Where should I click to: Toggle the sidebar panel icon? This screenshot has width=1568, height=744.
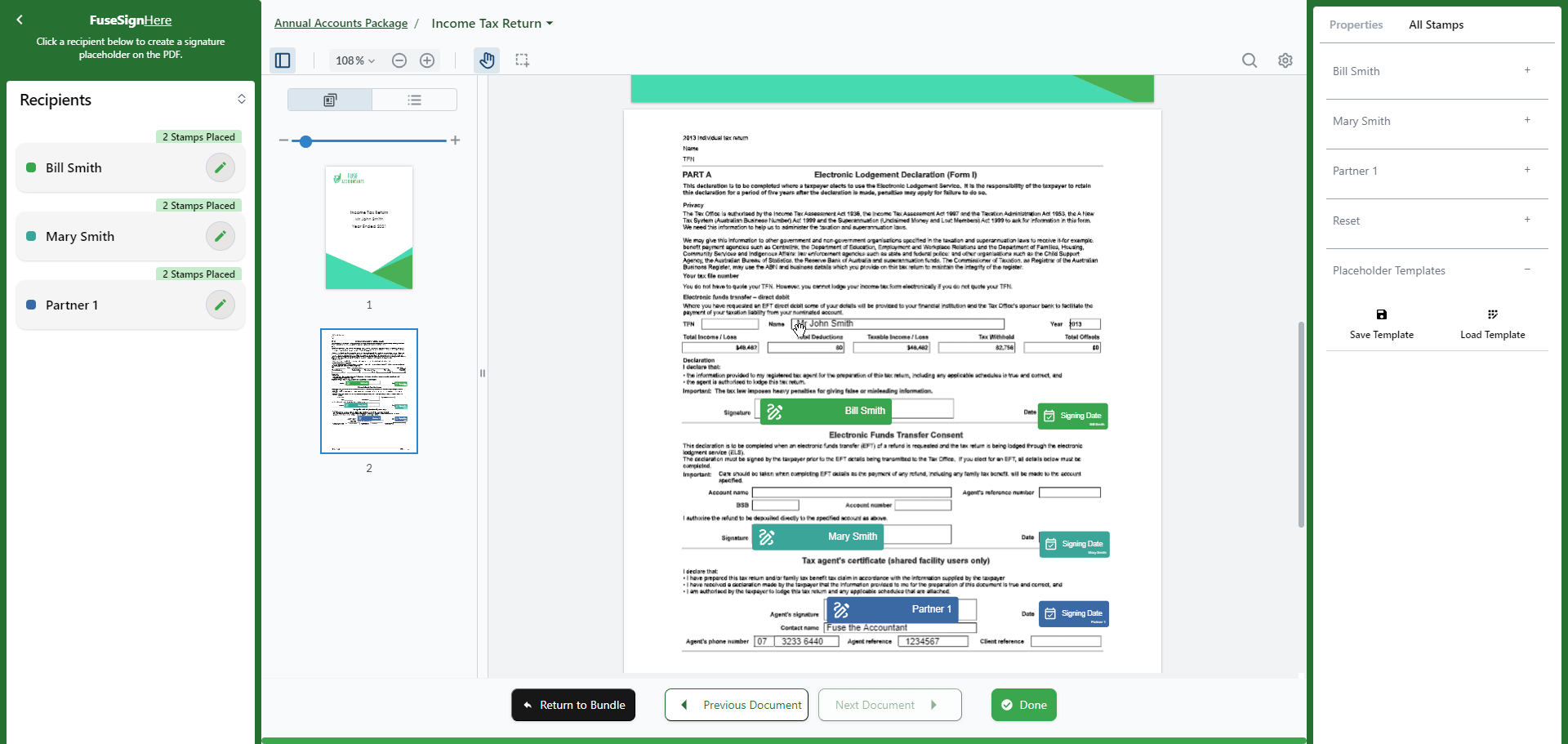(x=283, y=60)
